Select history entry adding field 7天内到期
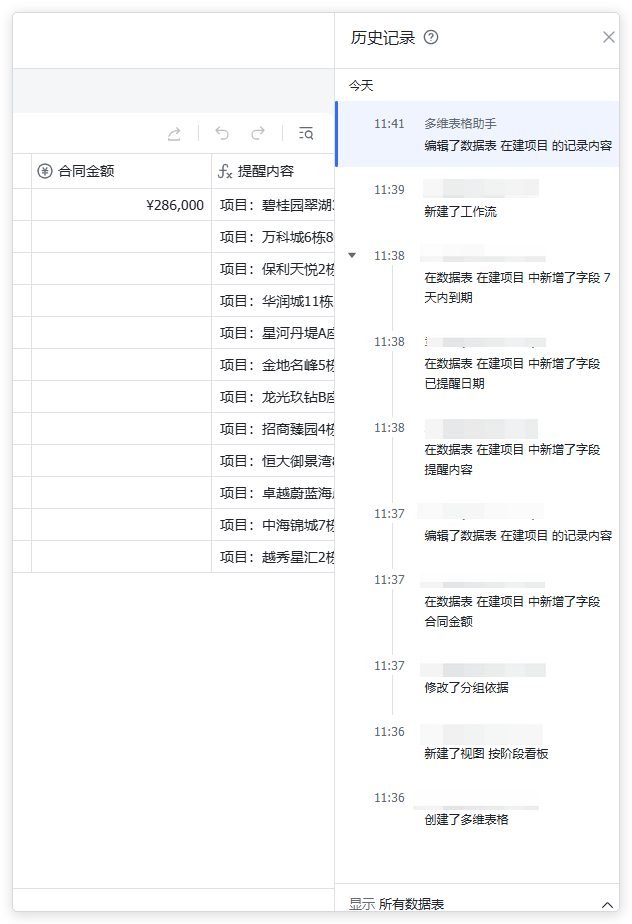Viewport: 632px width, 924px height. click(478, 277)
